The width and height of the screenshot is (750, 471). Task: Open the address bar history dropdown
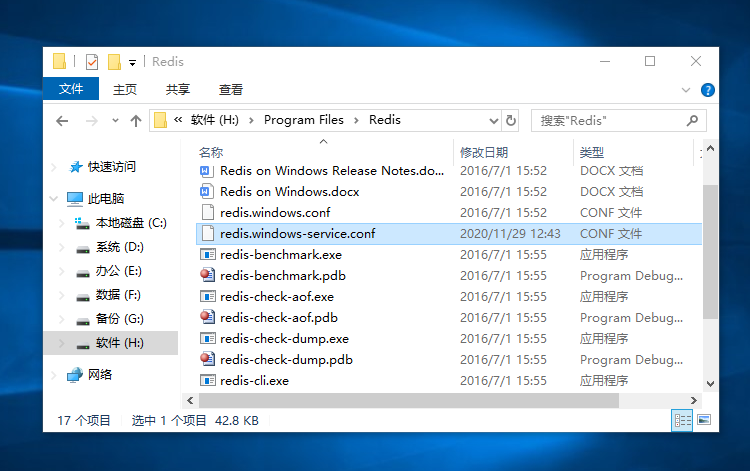(494, 121)
